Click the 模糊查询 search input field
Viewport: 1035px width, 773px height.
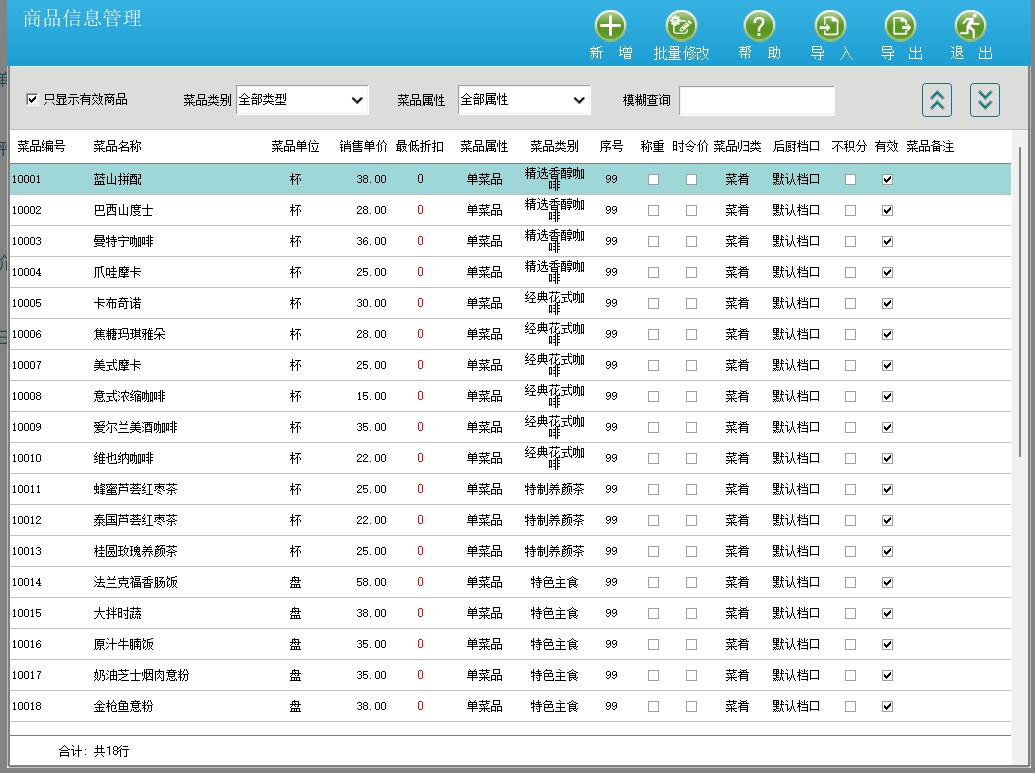[756, 100]
